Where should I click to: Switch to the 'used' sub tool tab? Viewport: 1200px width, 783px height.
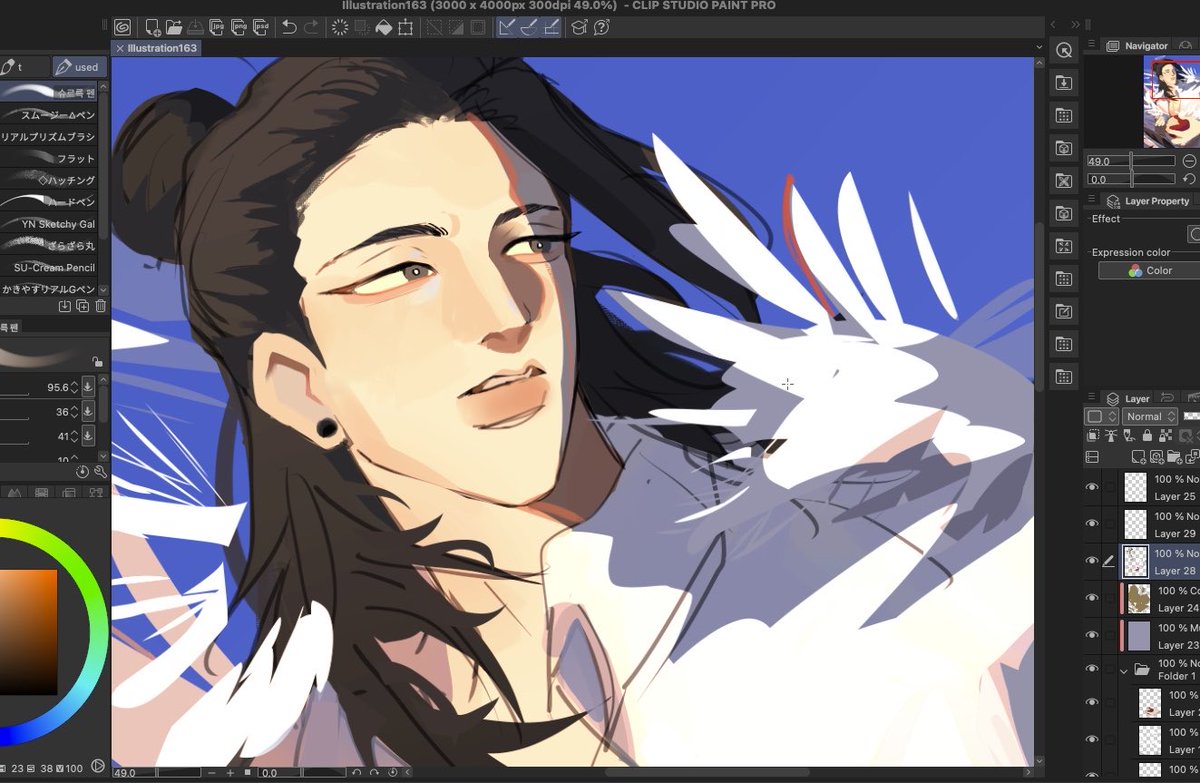click(79, 67)
